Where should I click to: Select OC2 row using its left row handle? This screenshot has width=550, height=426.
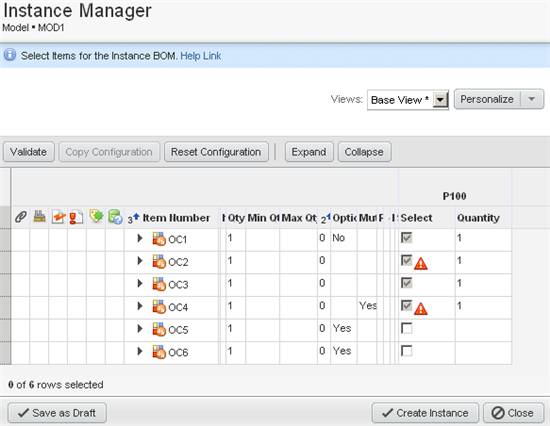click(5, 262)
